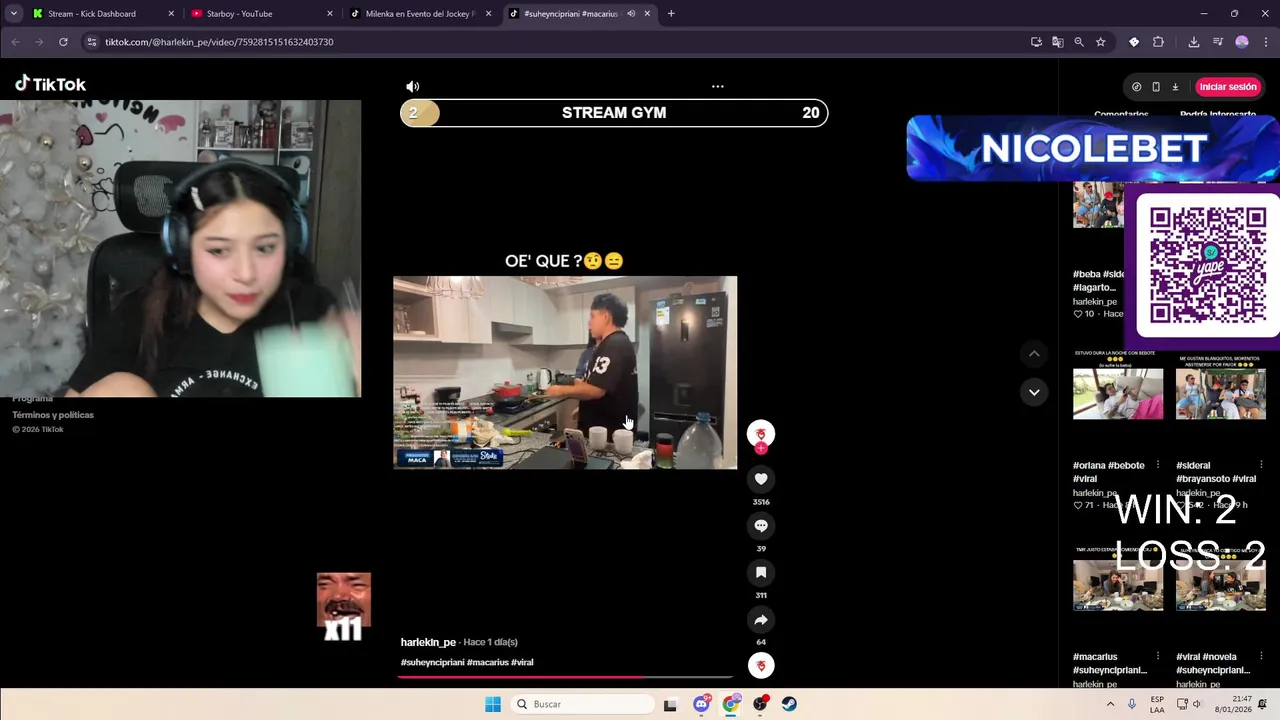Like the video with the heart icon

coord(761,479)
